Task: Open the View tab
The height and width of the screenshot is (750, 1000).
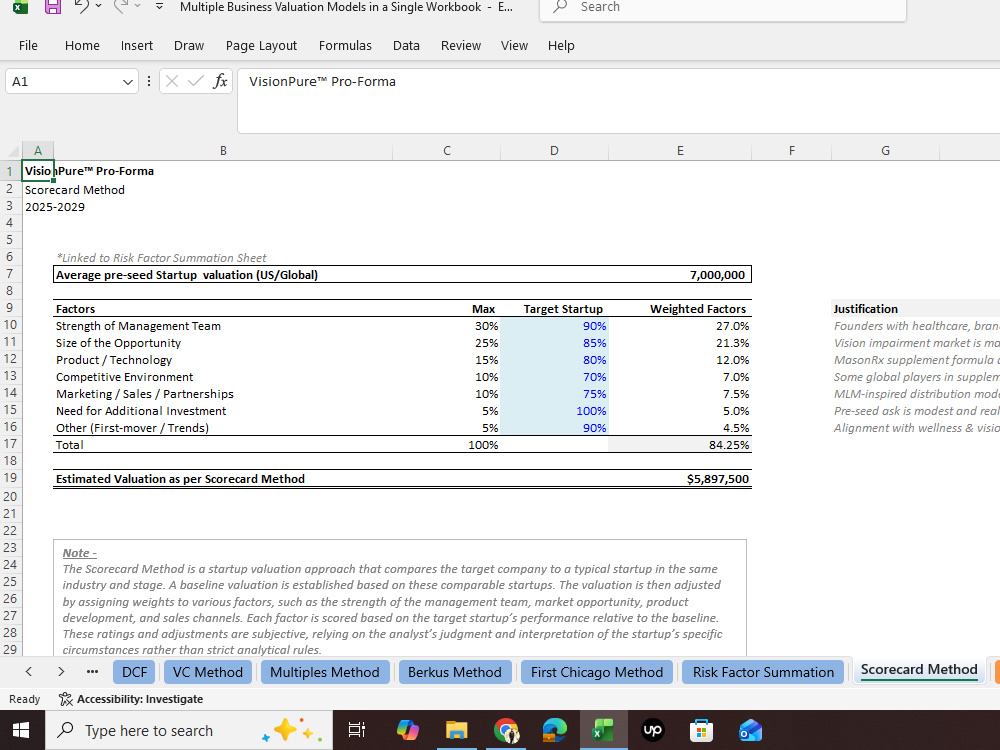Action: 514,45
